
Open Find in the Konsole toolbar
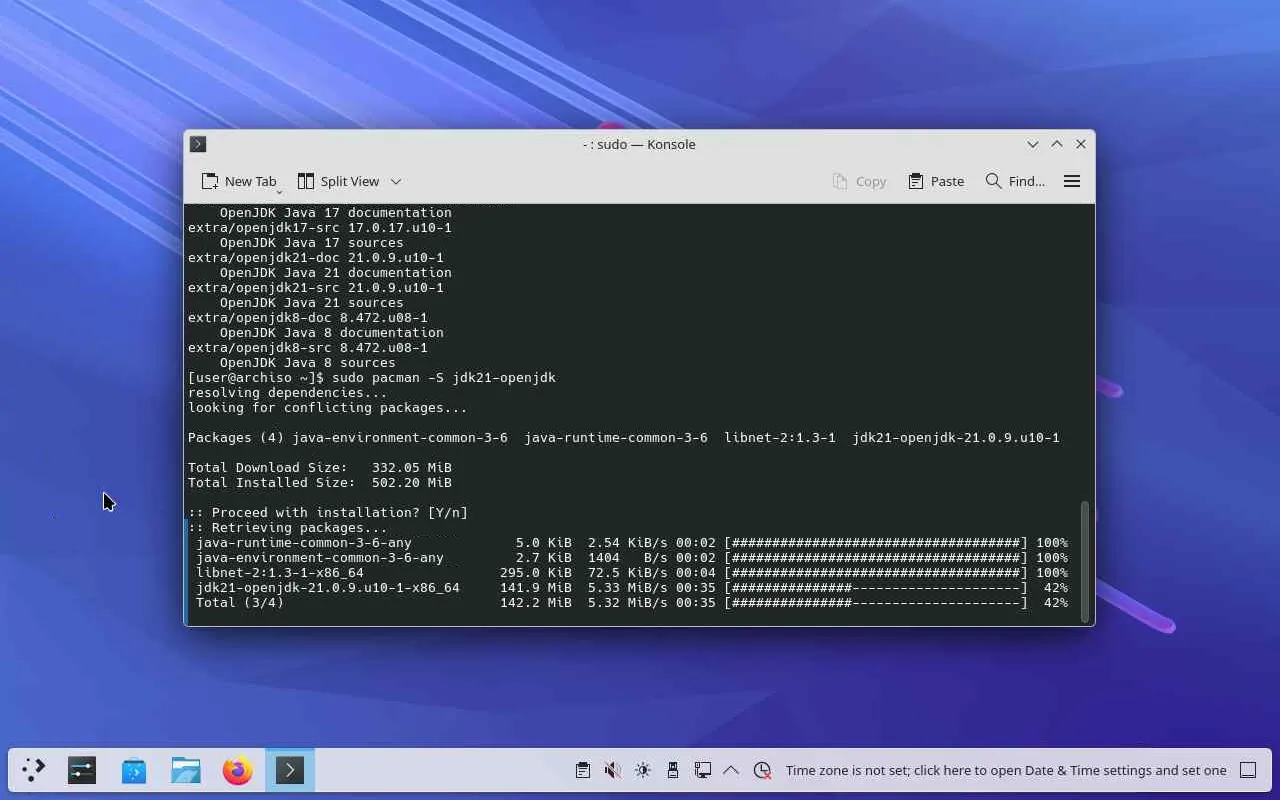click(1015, 181)
